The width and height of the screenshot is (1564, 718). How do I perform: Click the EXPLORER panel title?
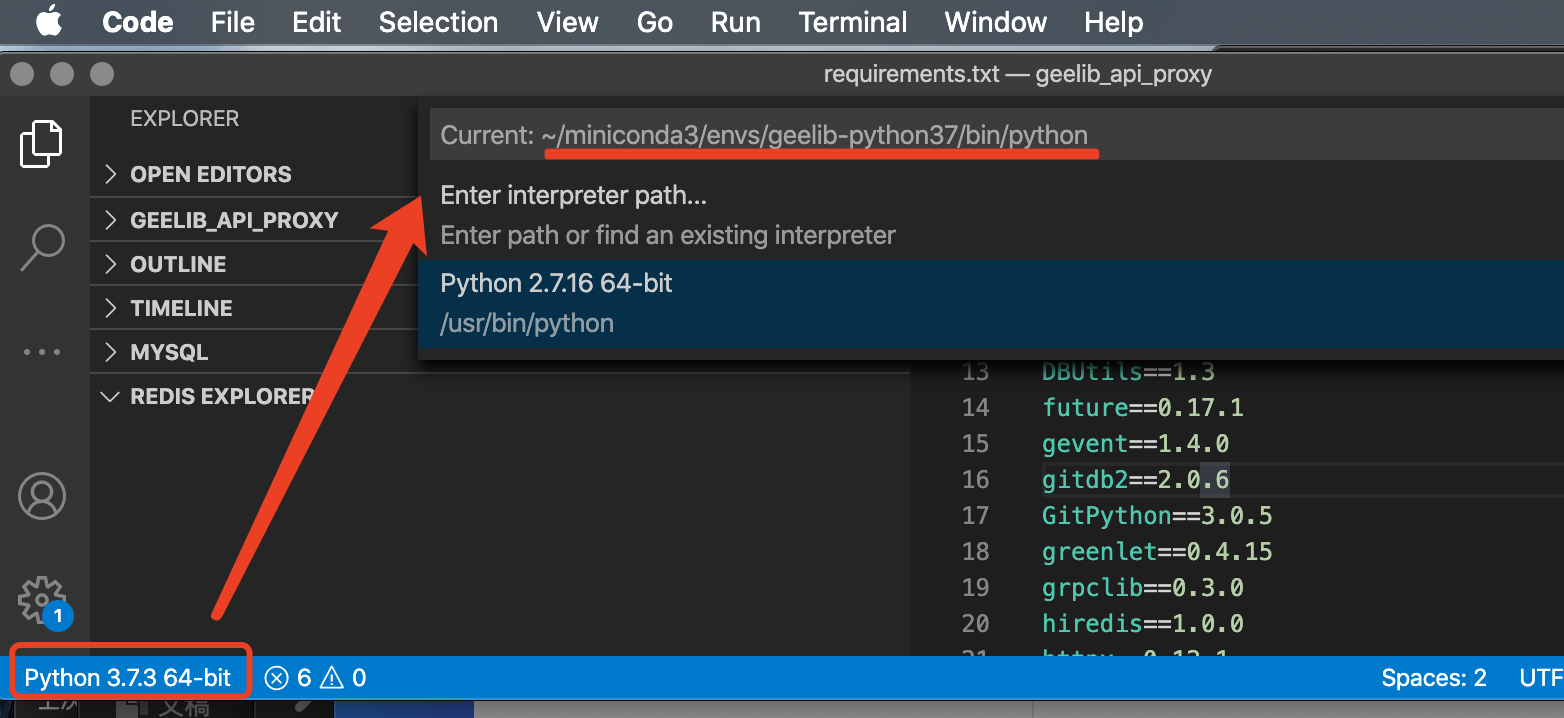(185, 118)
